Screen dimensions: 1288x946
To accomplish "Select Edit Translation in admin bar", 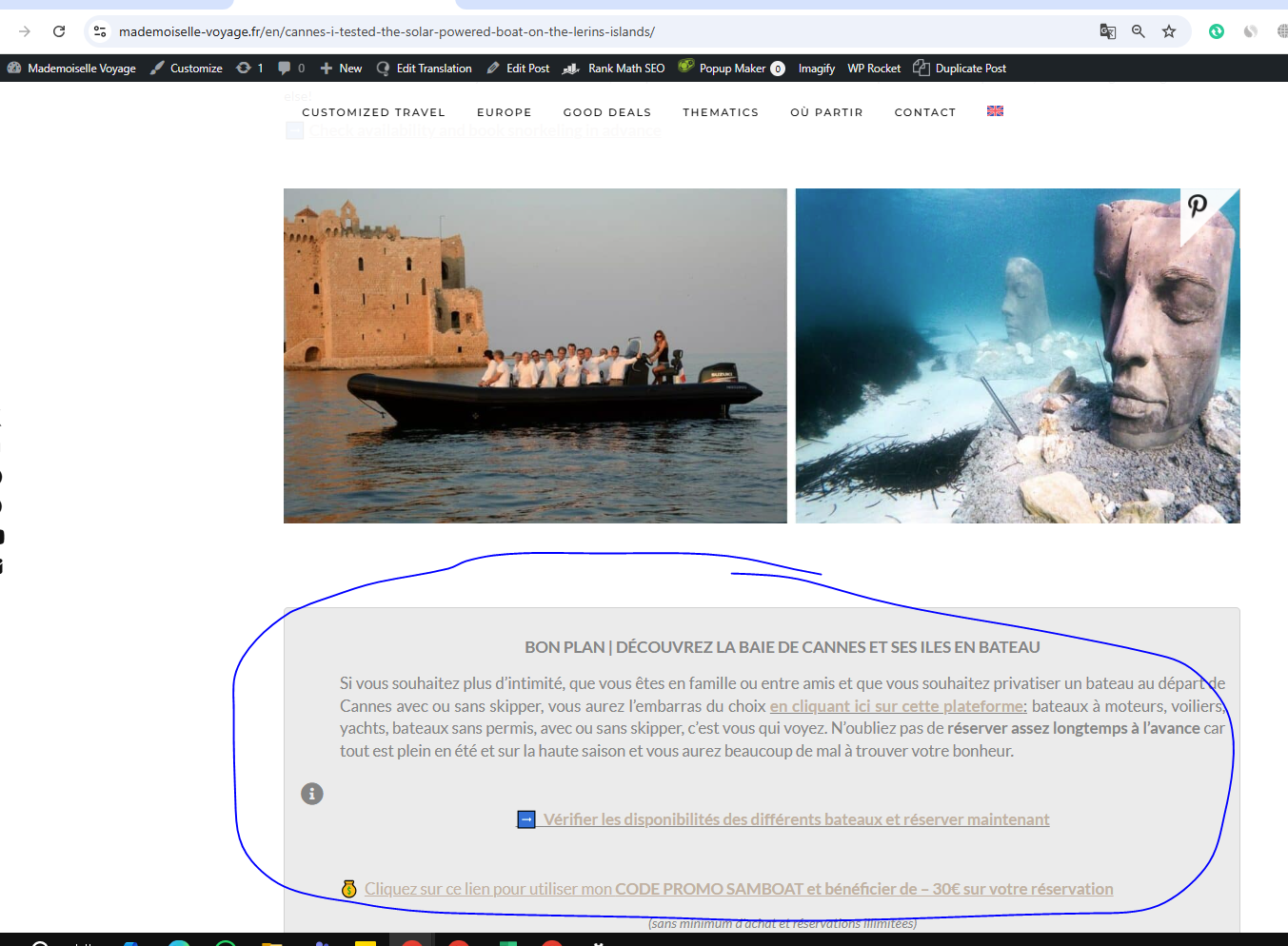I will [x=425, y=69].
